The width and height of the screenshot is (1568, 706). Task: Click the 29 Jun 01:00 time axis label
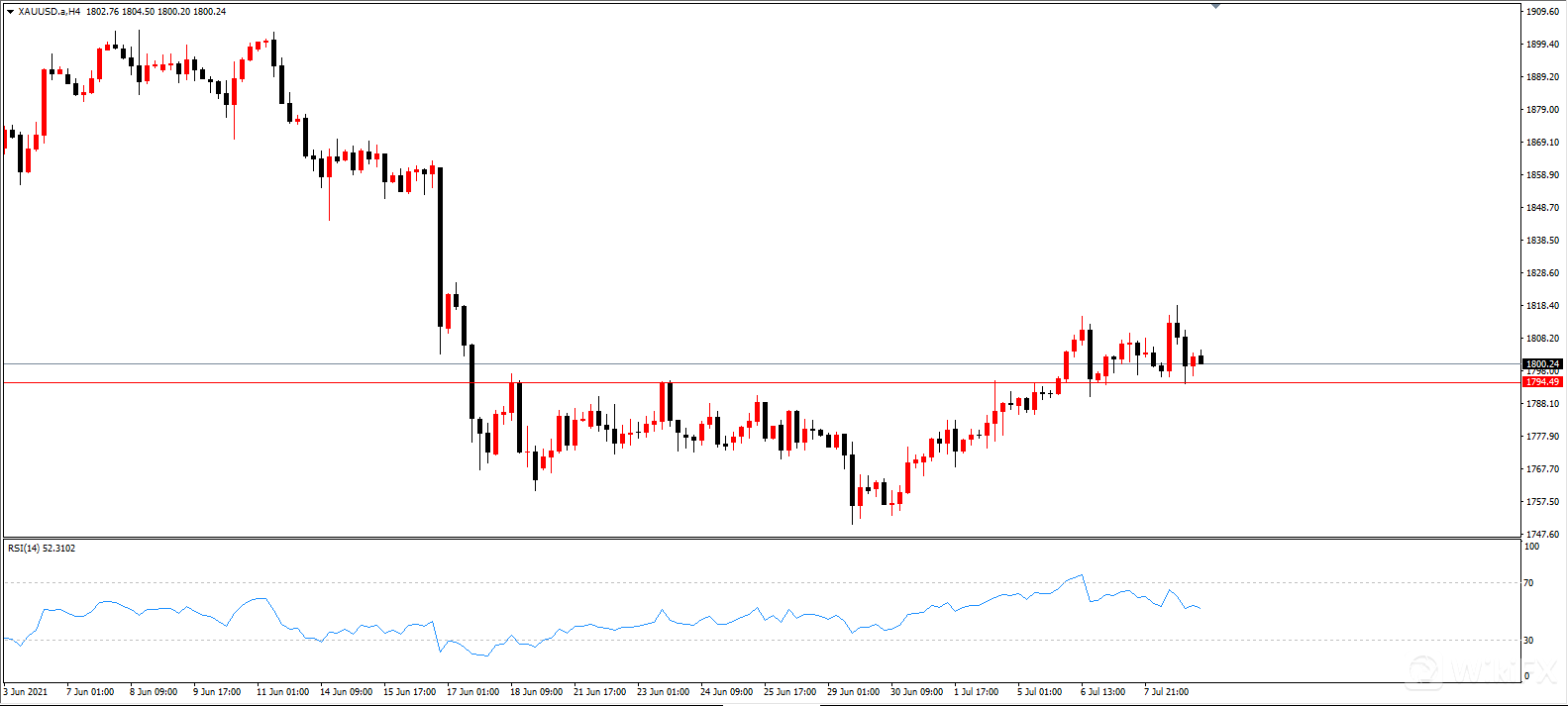[x=853, y=691]
